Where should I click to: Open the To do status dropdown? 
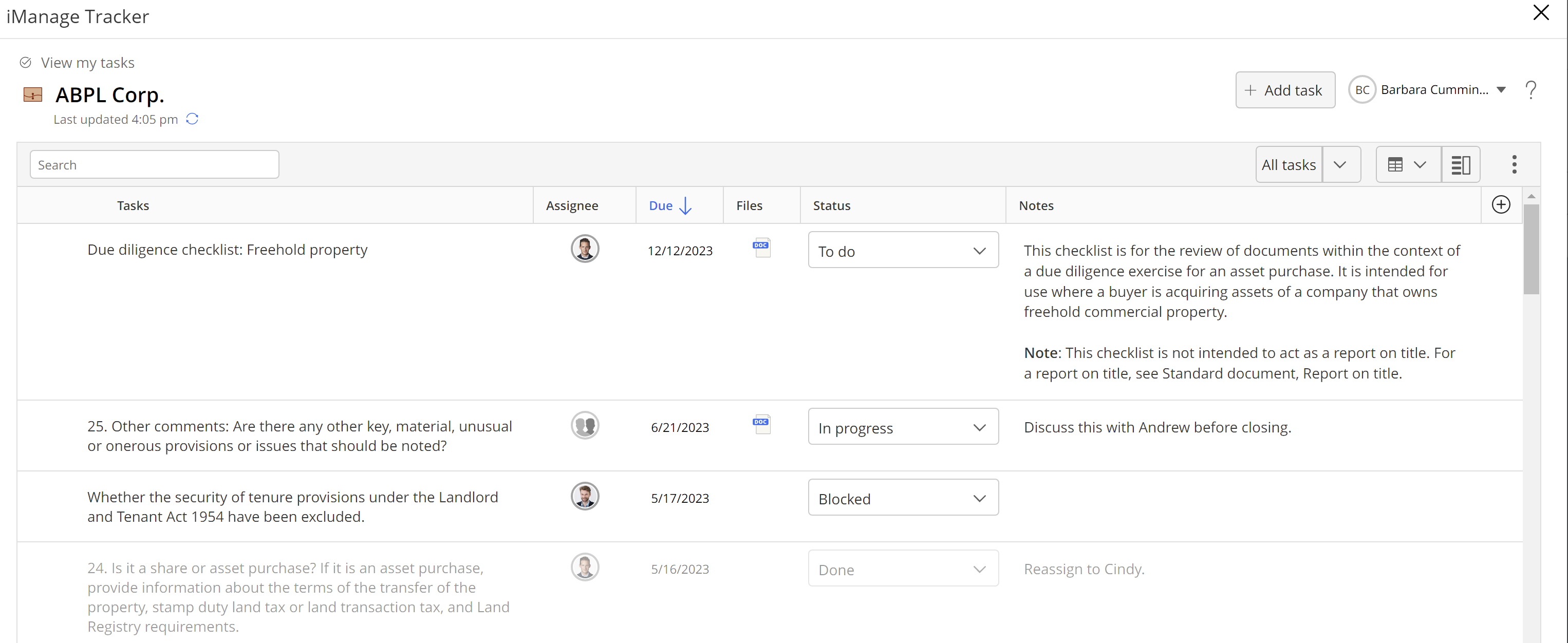903,251
